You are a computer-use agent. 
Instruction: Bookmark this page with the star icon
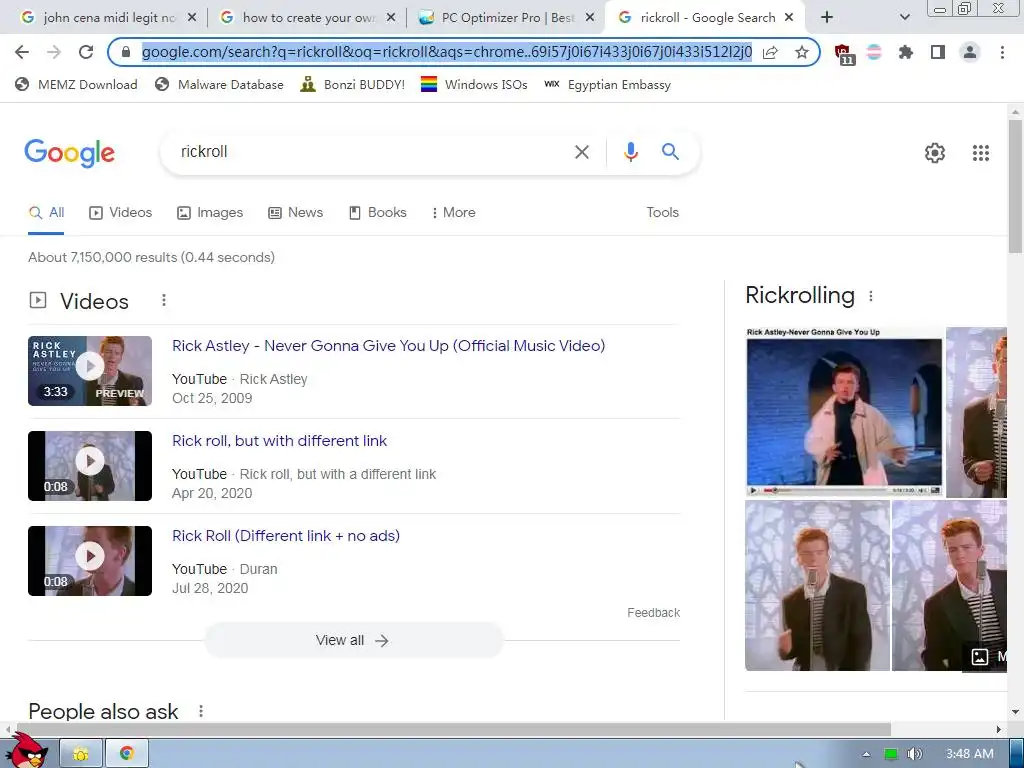[802, 52]
